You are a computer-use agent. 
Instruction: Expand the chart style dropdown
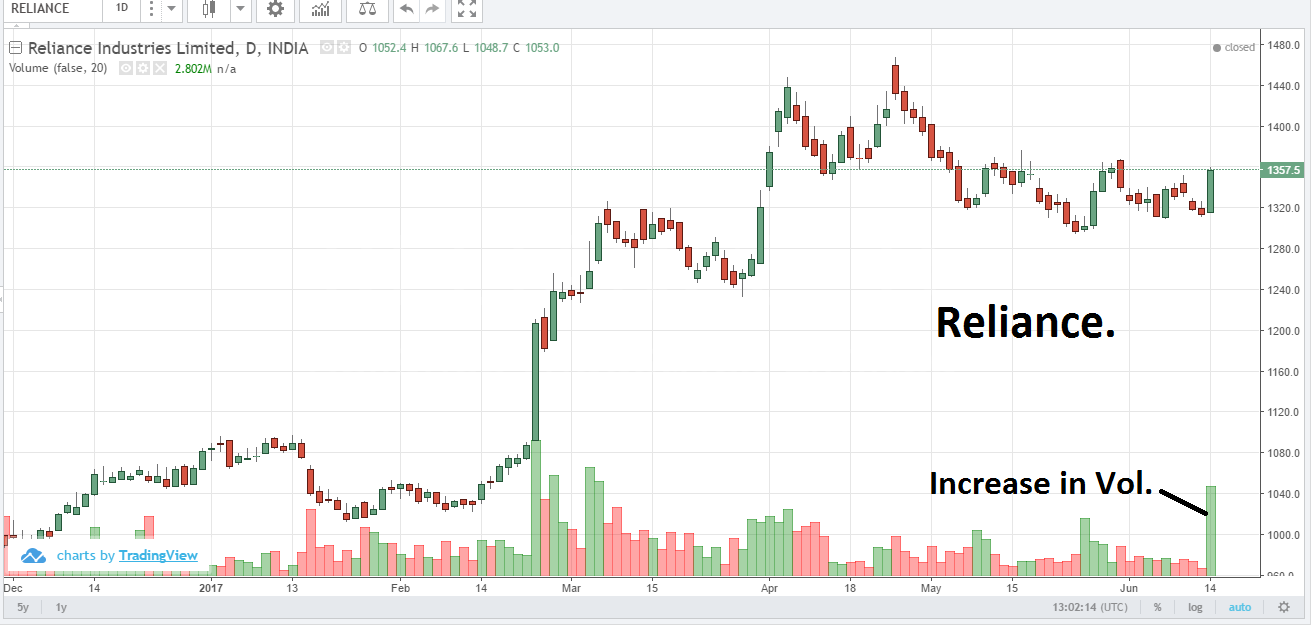(241, 9)
